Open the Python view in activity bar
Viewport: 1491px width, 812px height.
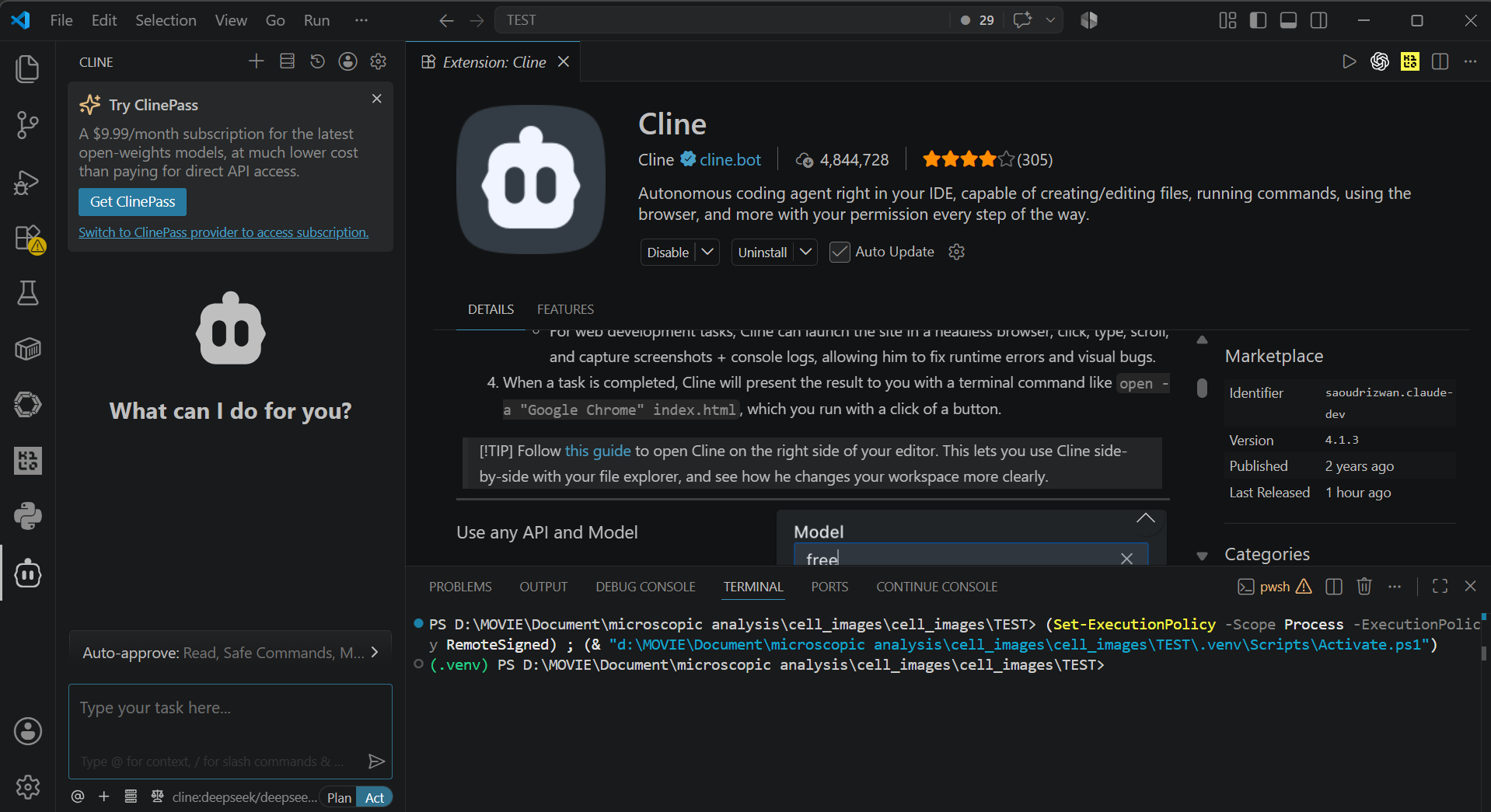click(x=28, y=516)
